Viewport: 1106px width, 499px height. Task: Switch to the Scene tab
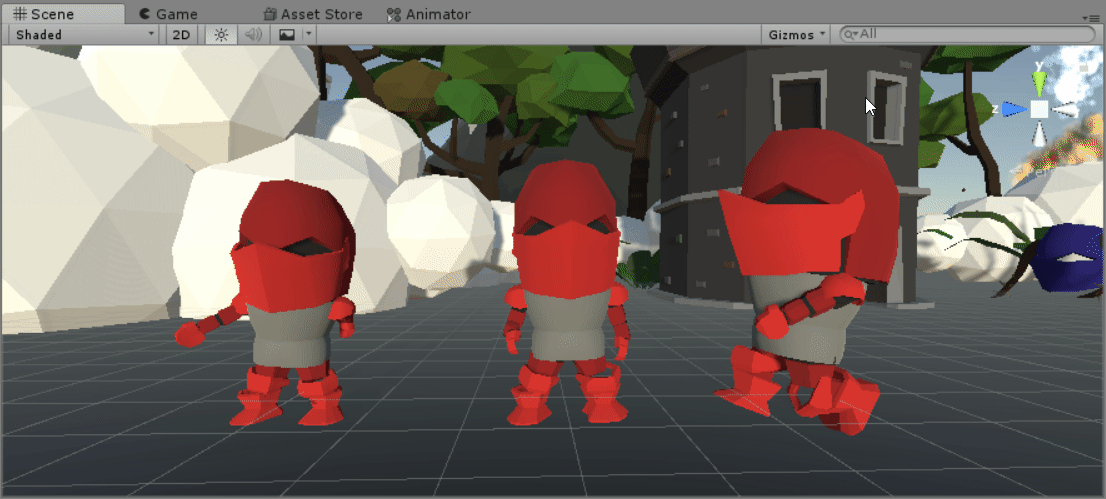(63, 13)
